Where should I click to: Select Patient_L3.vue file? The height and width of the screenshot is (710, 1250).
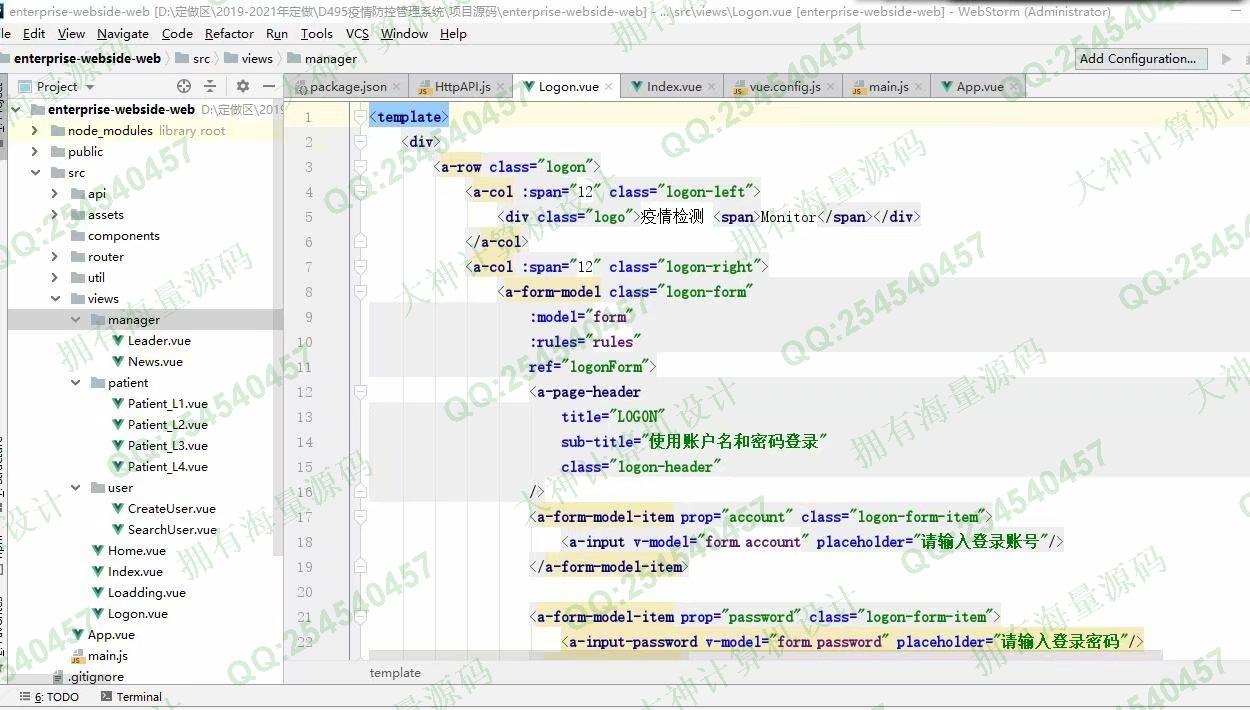pos(167,446)
